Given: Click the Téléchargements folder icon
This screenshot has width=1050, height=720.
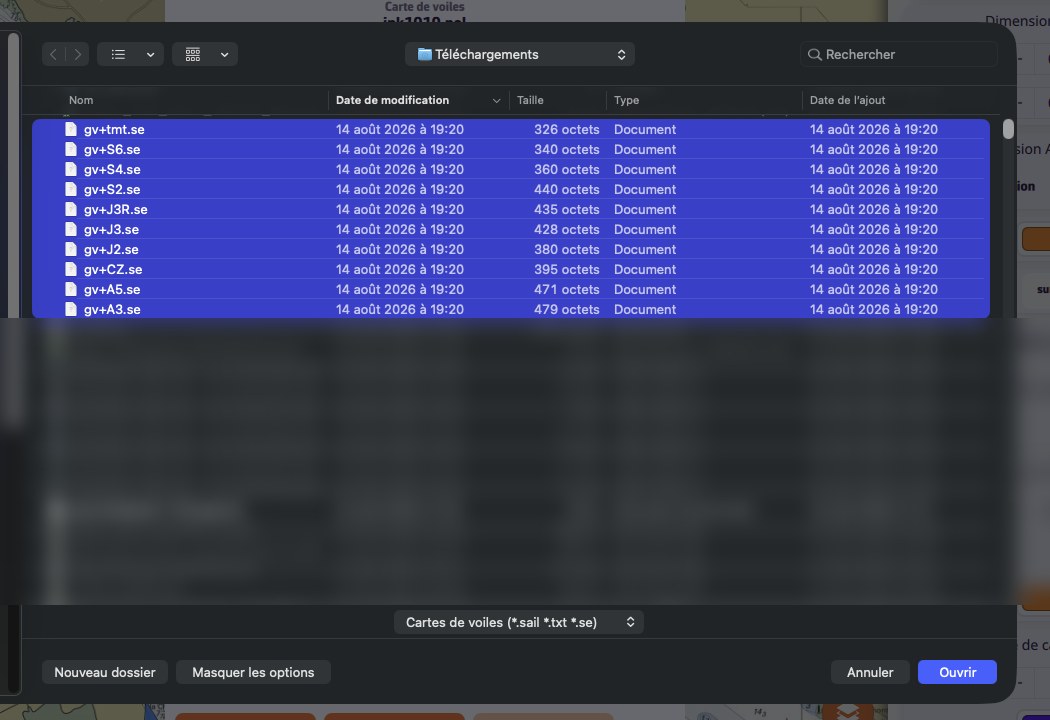Looking at the screenshot, I should click(425, 54).
